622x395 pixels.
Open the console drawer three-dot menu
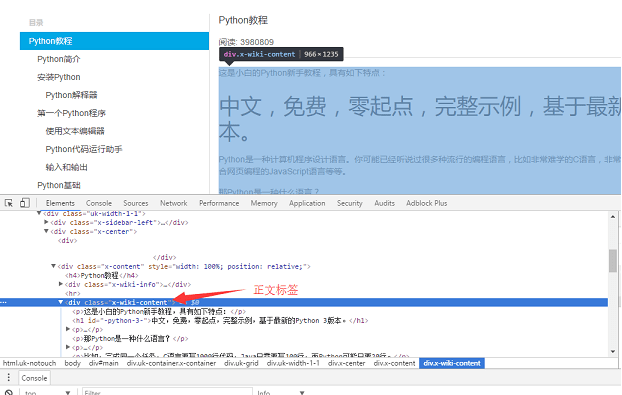point(8,378)
